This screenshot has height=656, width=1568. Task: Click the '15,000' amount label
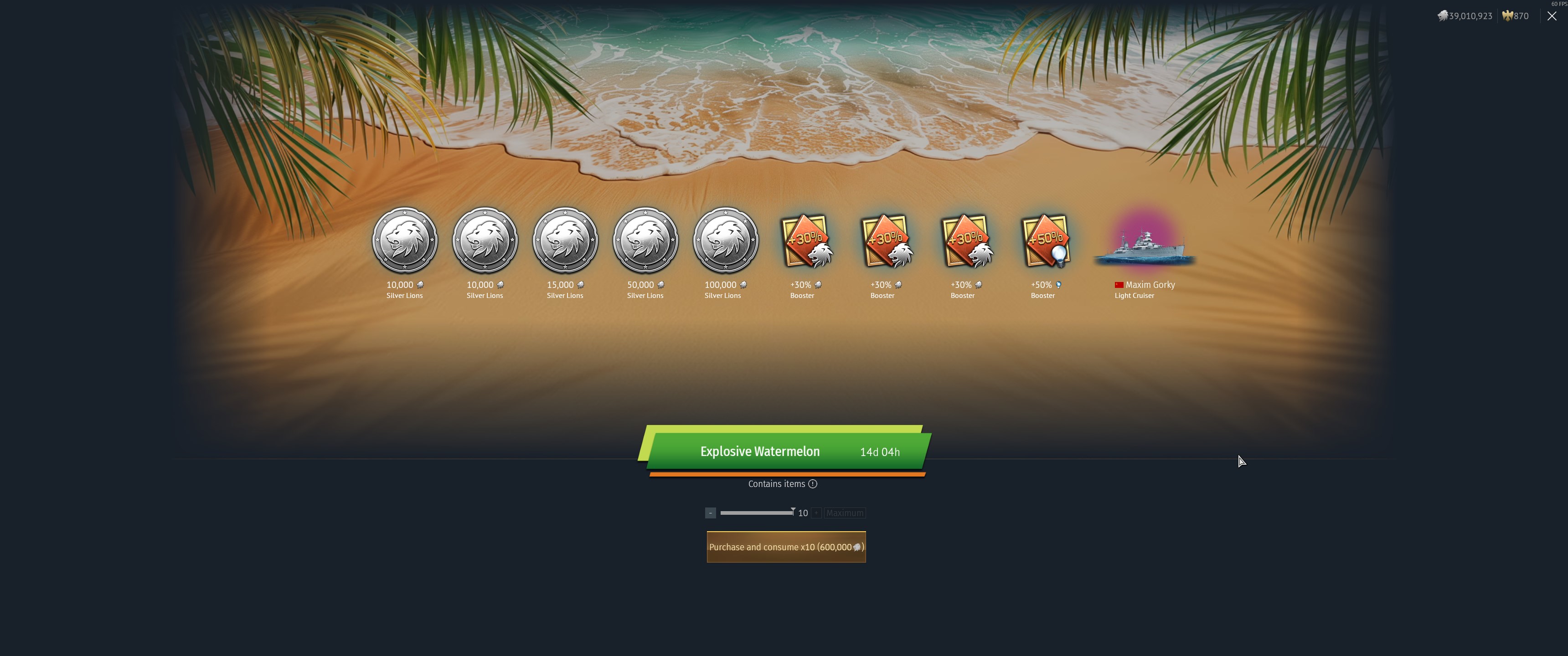(x=560, y=285)
